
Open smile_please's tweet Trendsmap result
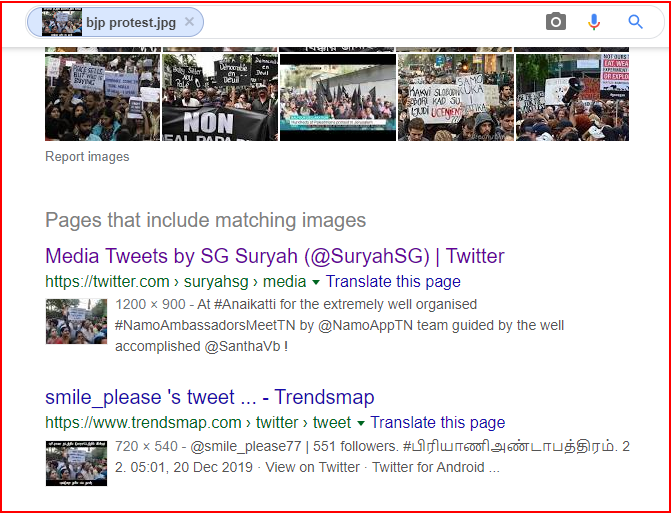[x=210, y=397]
